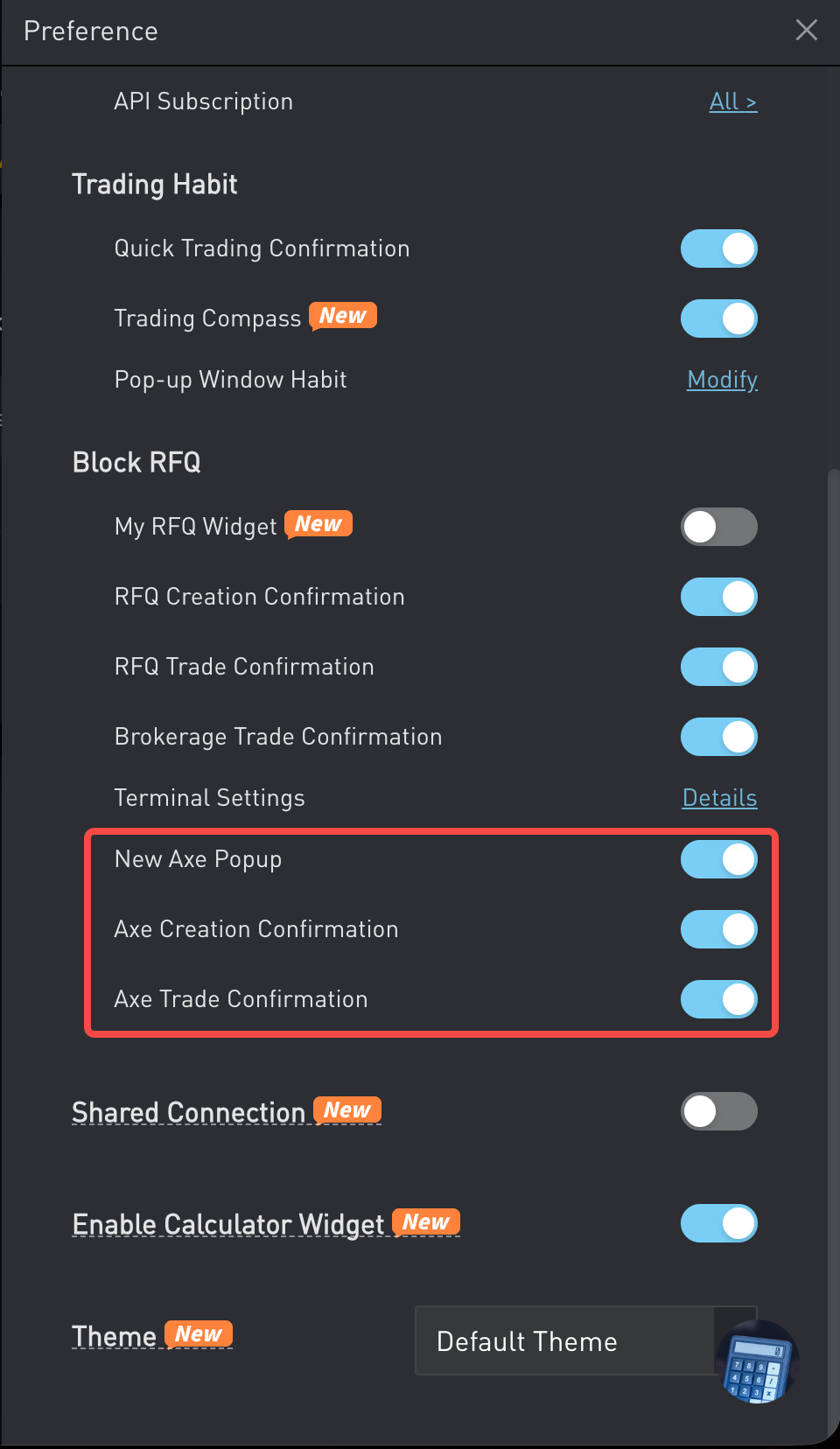Turn off Enable Calculator Widget toggle

tap(718, 1223)
